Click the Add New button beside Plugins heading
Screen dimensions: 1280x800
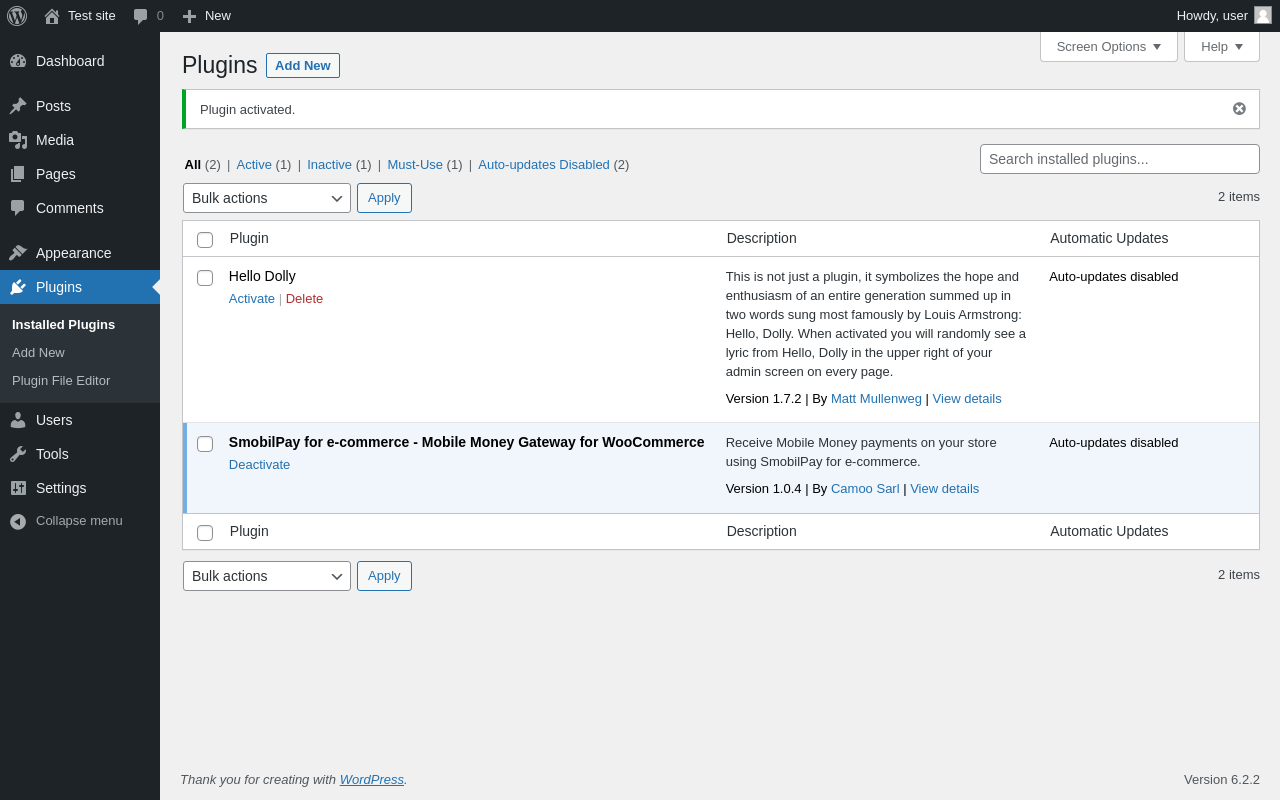coord(302,66)
